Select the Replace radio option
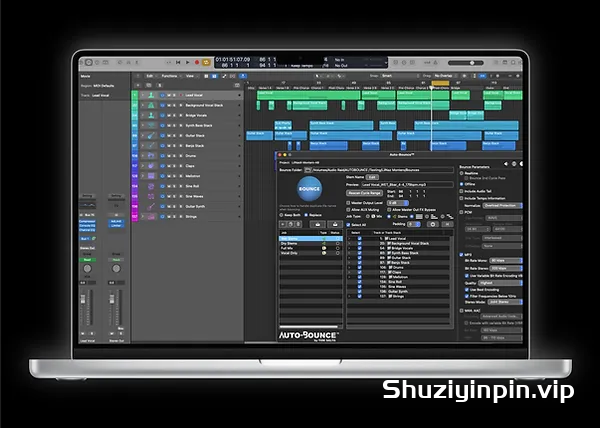This screenshot has width=600, height=428. click(x=306, y=215)
